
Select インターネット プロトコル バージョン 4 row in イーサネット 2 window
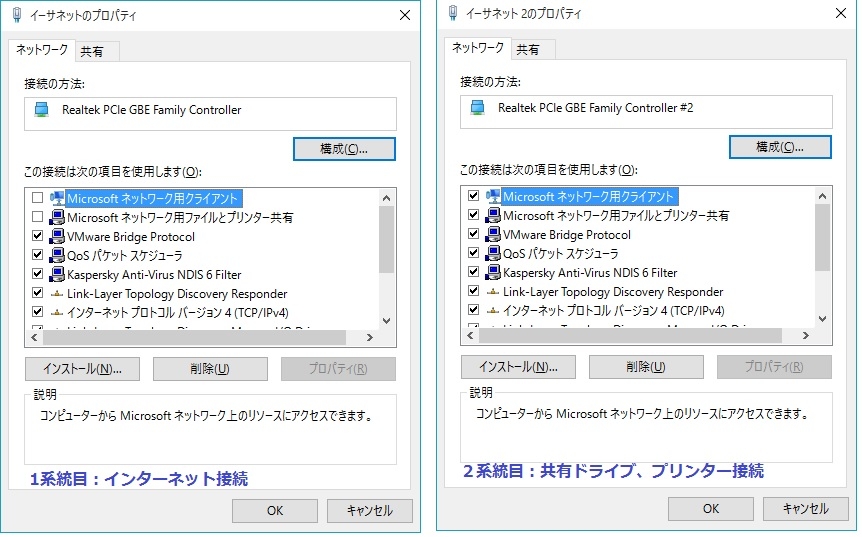[x=614, y=311]
